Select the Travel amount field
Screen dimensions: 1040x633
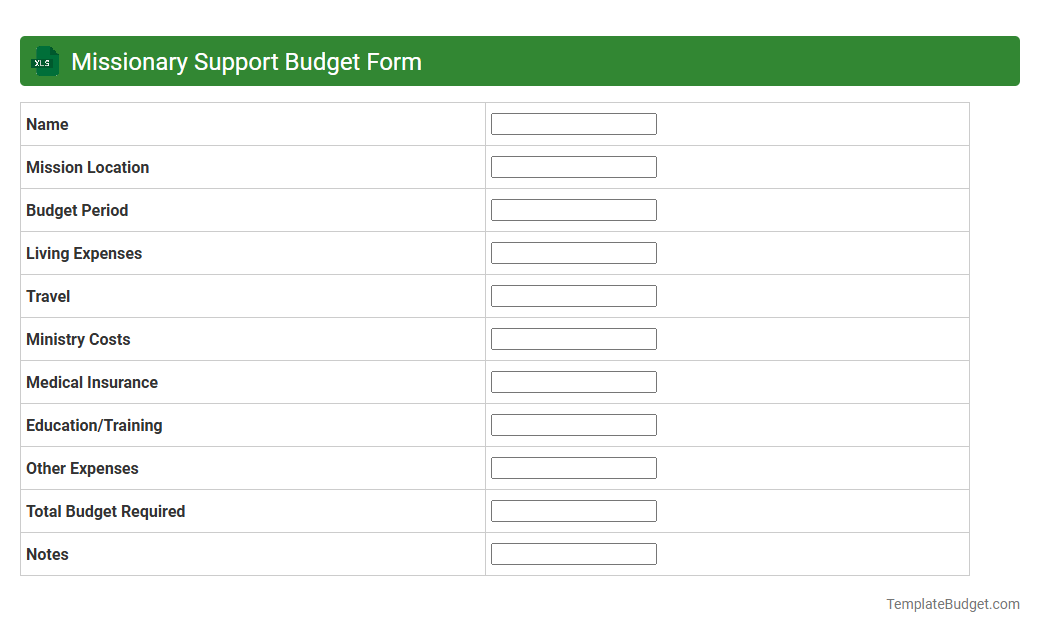coord(573,295)
